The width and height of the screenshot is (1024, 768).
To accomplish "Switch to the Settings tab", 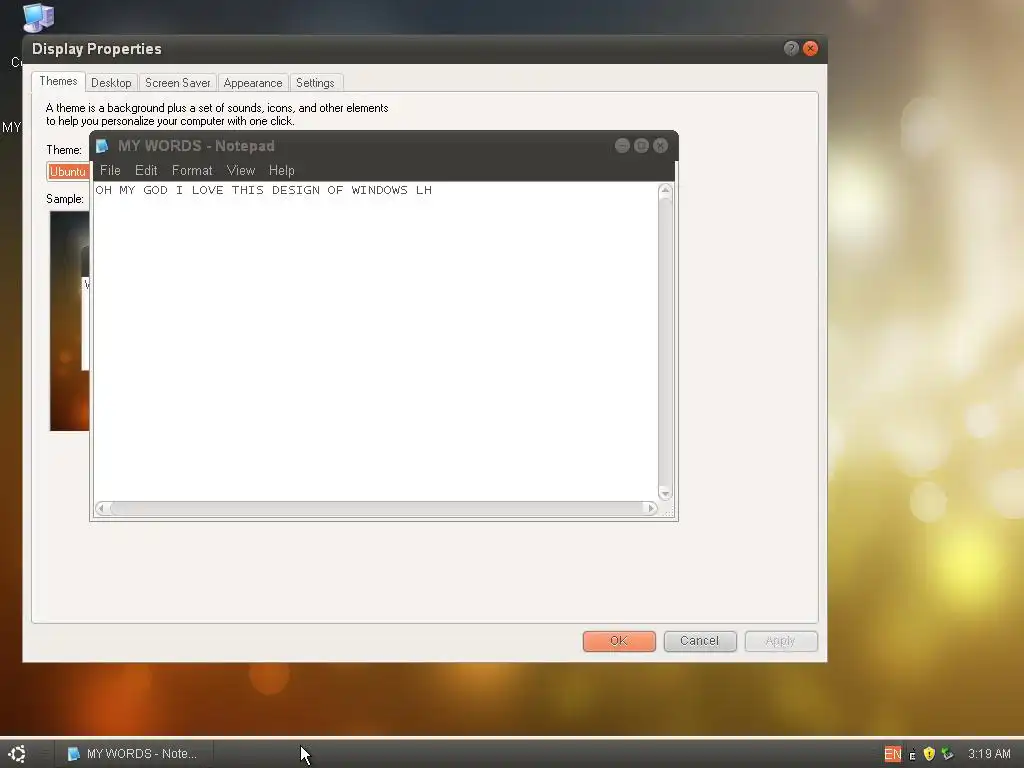I will pos(315,83).
